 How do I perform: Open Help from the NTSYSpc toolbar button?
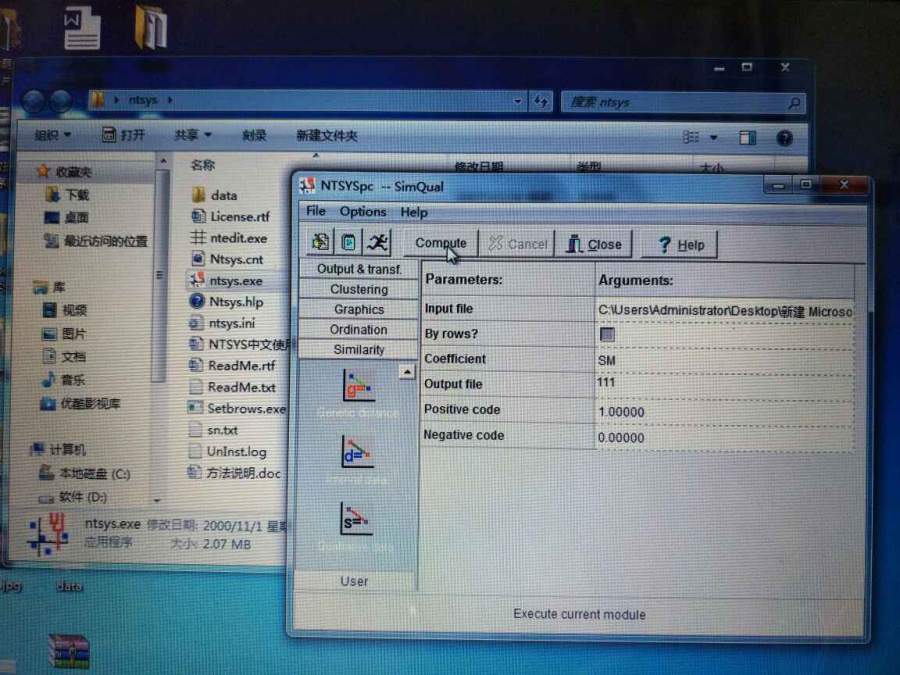click(680, 245)
